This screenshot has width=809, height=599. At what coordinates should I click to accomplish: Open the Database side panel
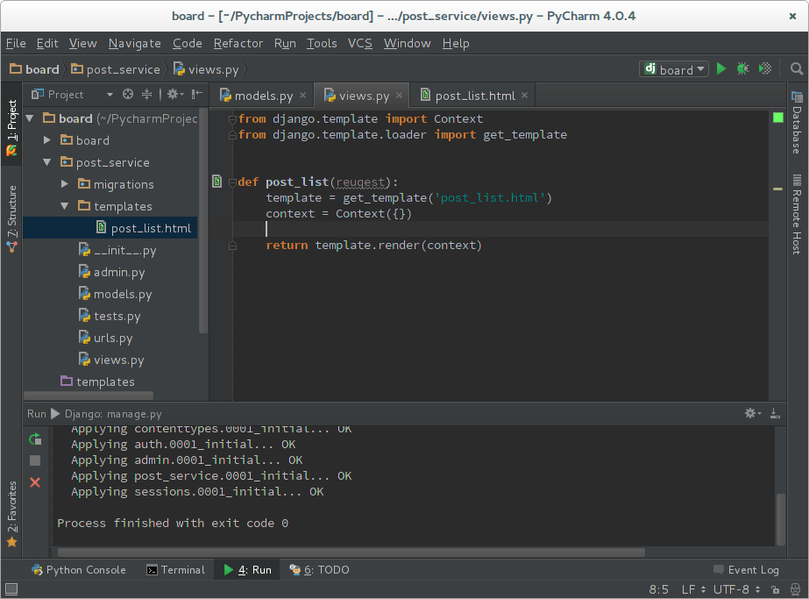pyautogui.click(x=797, y=123)
